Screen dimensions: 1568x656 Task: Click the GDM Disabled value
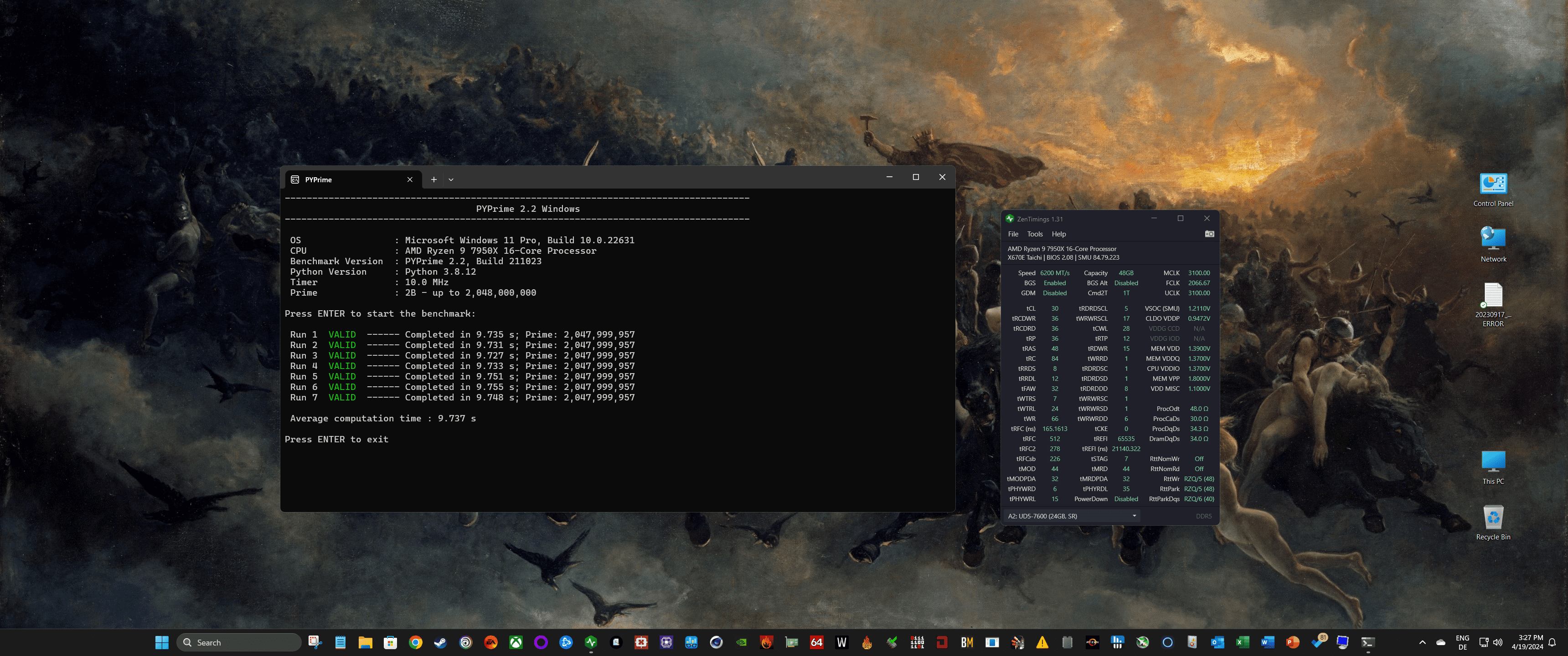tap(1054, 293)
